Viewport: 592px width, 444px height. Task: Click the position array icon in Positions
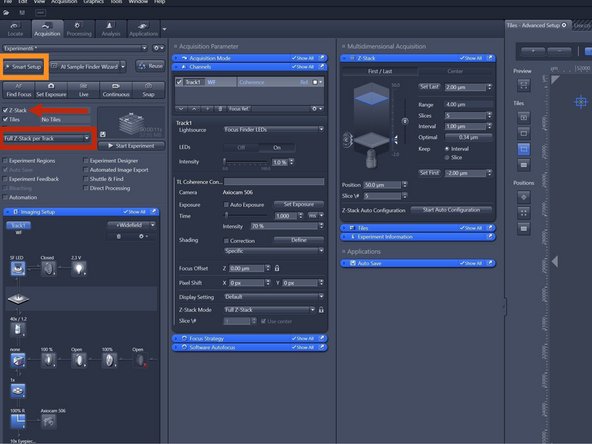coord(523,213)
